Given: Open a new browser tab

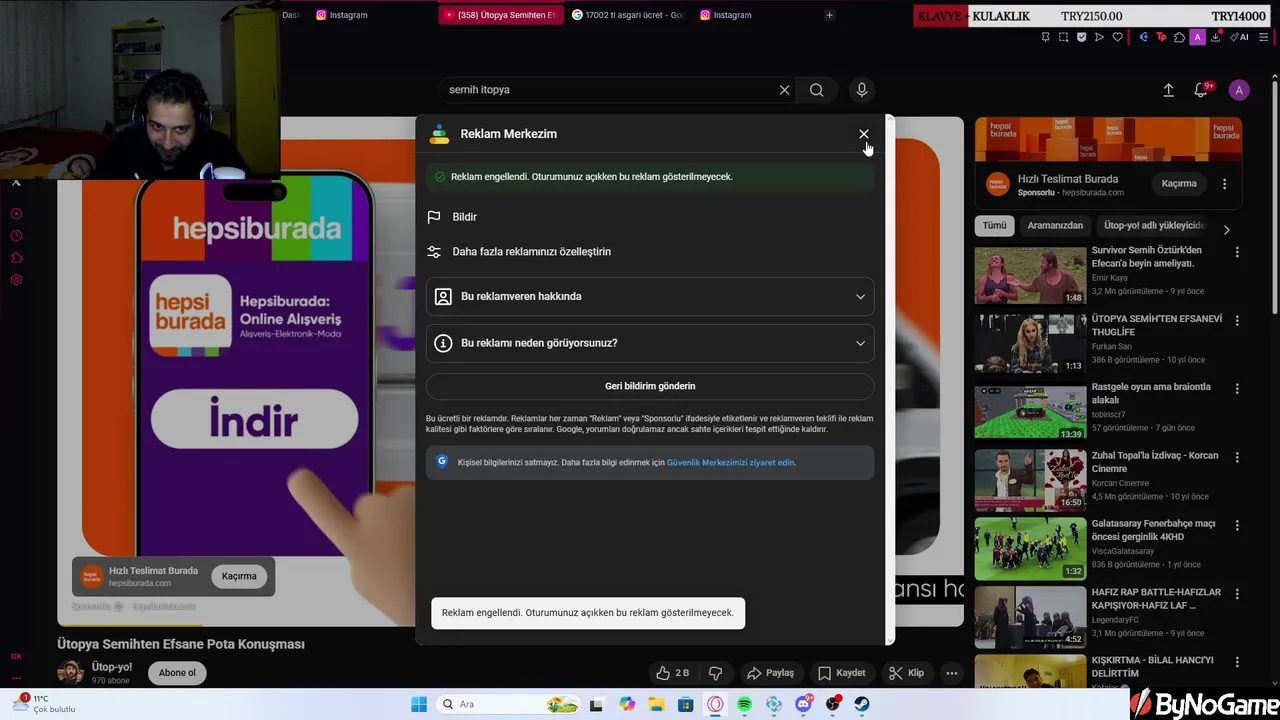Looking at the screenshot, I should [829, 15].
